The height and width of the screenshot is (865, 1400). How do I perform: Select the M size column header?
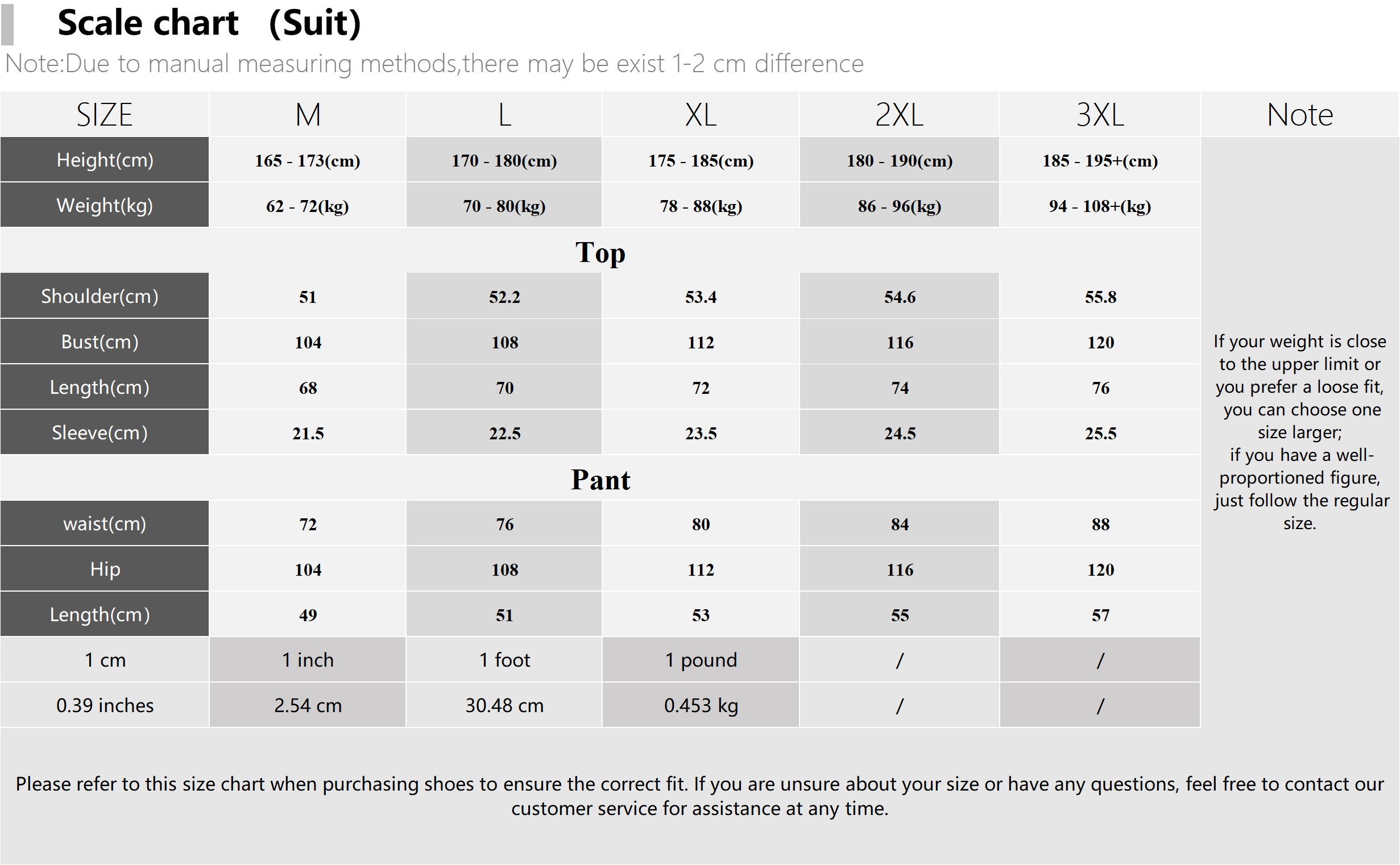point(308,114)
